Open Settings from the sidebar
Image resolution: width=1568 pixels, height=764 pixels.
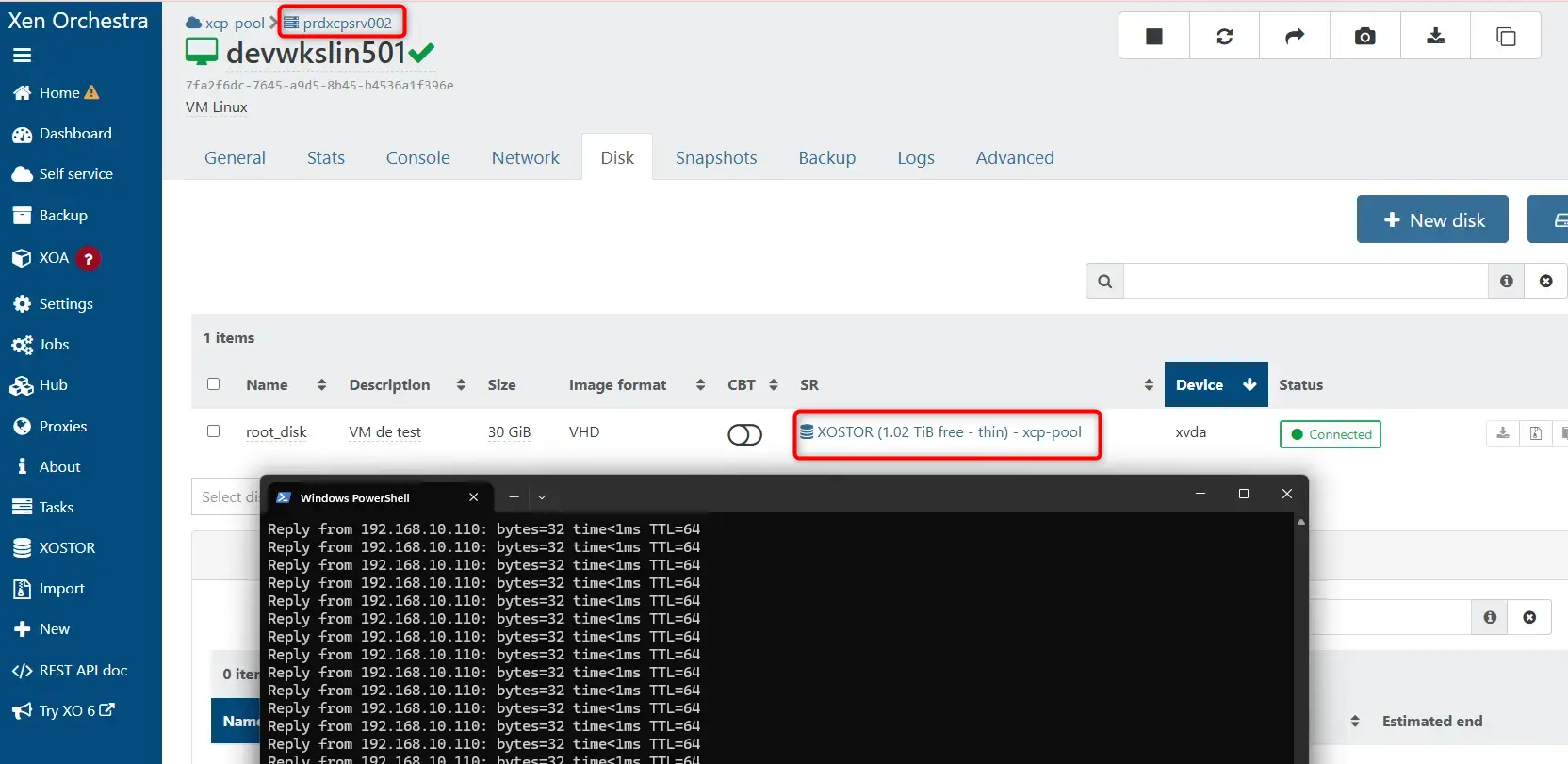tap(53, 304)
